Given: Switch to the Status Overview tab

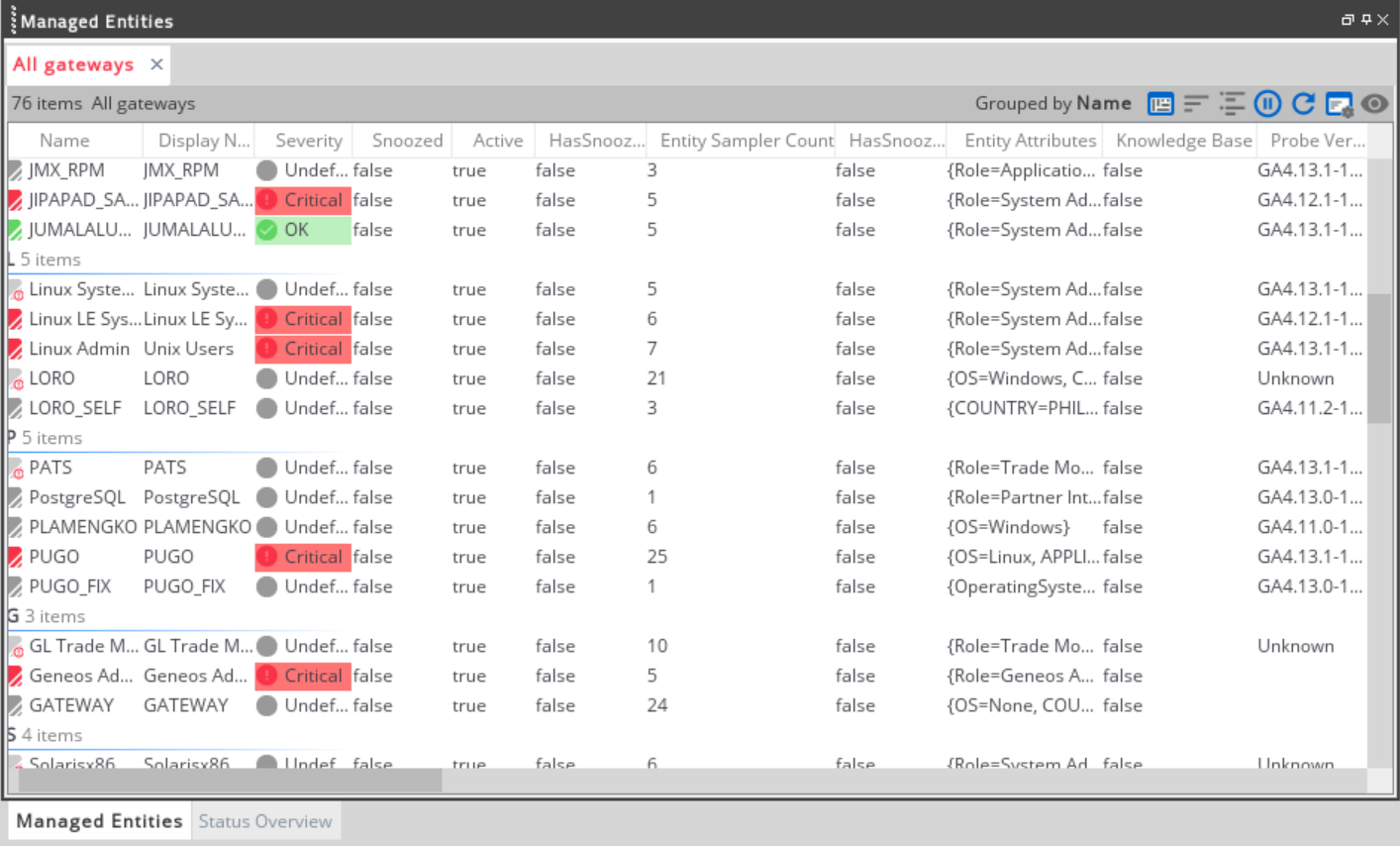Looking at the screenshot, I should point(264,821).
